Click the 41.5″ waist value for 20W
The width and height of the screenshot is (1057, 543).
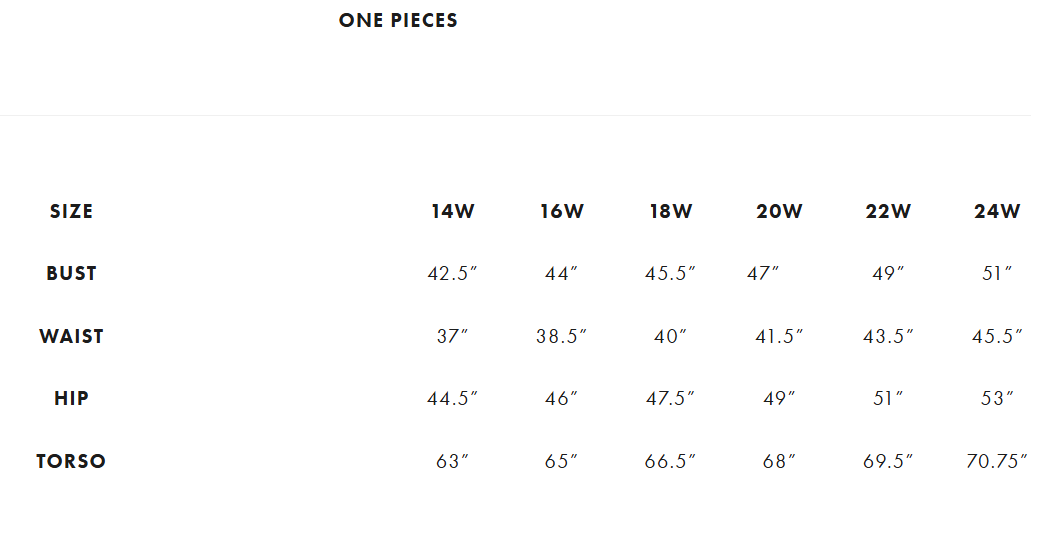click(779, 337)
